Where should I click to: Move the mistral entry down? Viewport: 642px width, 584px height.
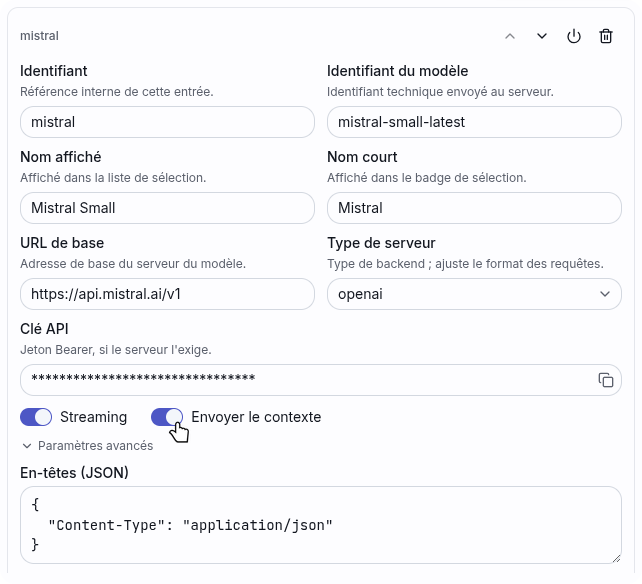[x=542, y=36]
